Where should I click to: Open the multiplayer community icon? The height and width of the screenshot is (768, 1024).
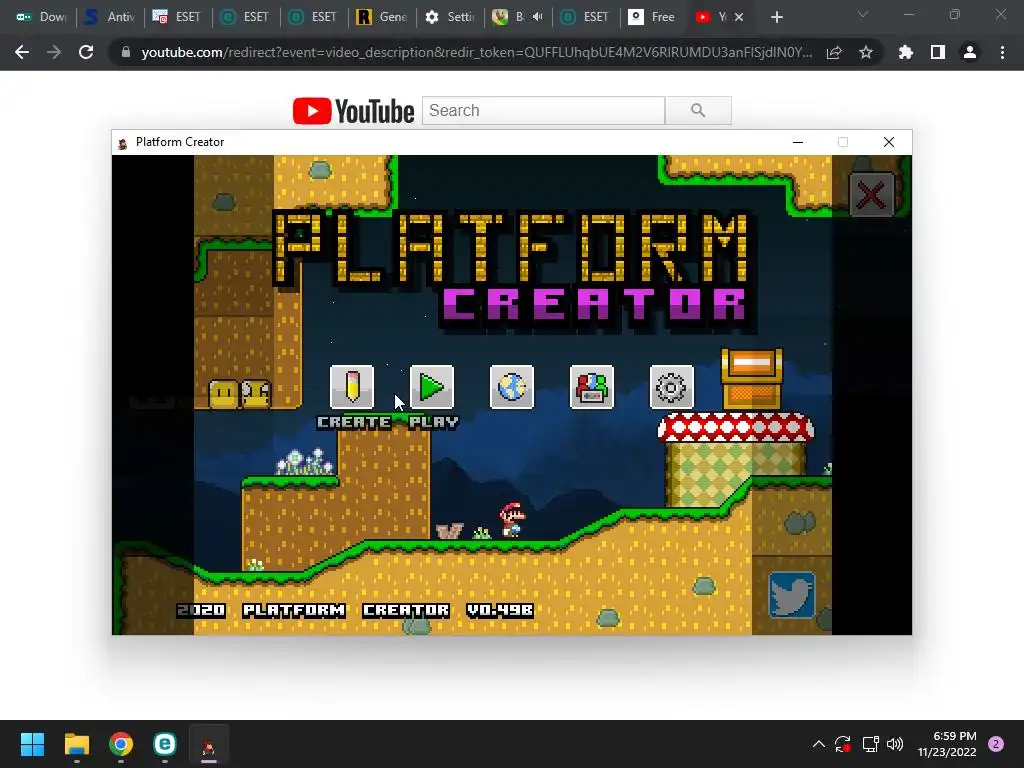pyautogui.click(x=592, y=387)
